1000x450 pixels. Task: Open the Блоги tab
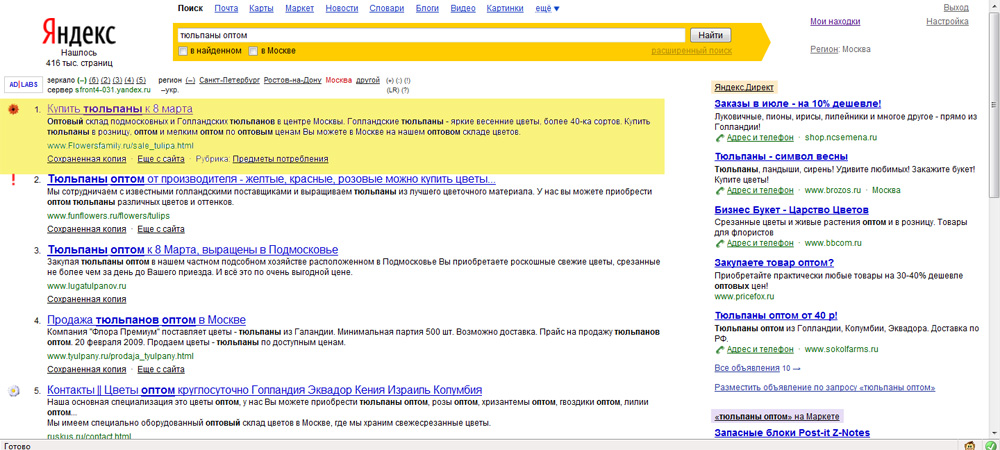point(427,8)
